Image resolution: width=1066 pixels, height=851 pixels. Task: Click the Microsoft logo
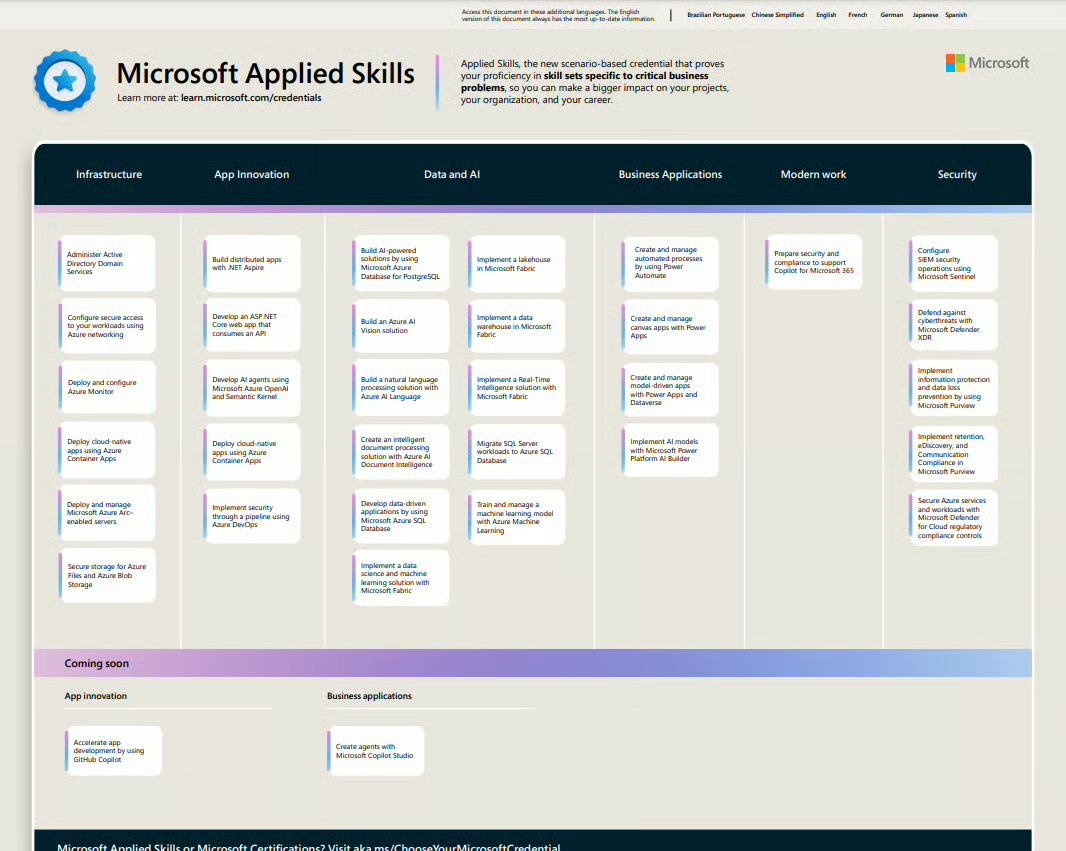tap(987, 63)
